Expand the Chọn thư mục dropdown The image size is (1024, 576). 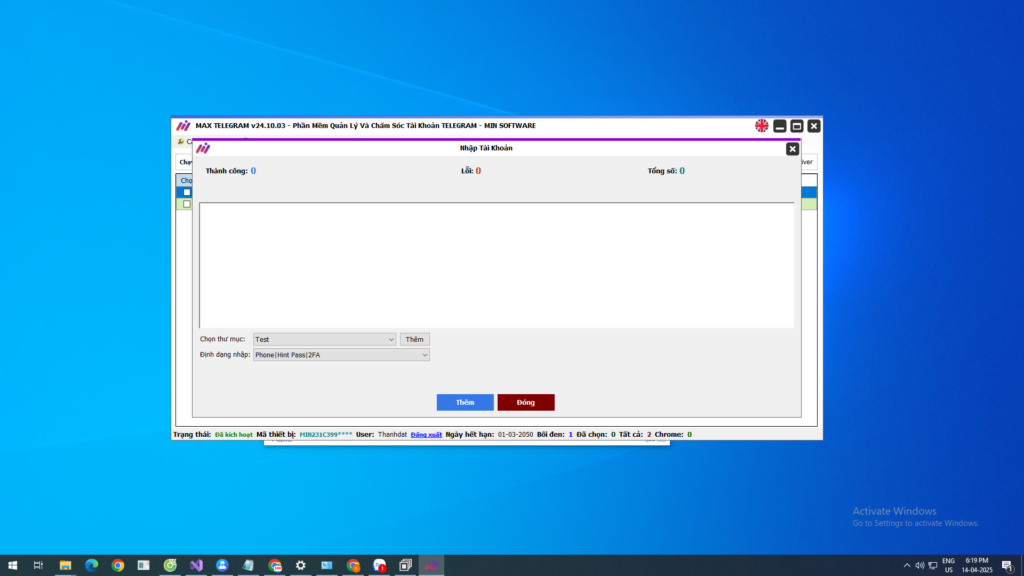(x=391, y=340)
